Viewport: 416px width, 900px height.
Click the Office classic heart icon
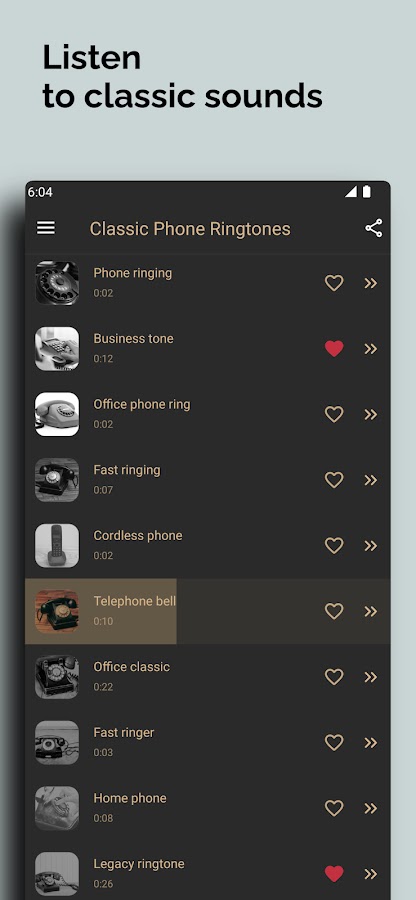coord(334,677)
